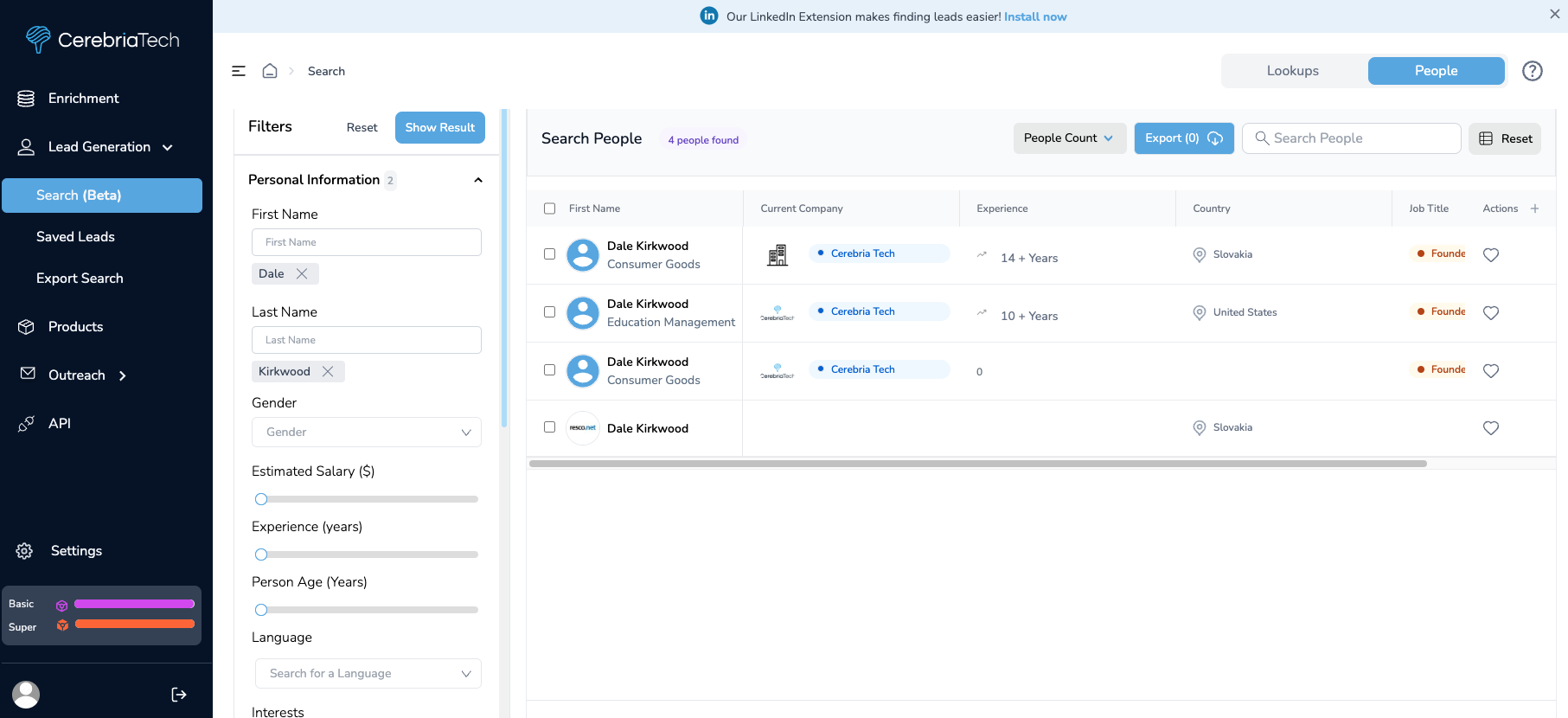Focus the First Name input field

367,242
